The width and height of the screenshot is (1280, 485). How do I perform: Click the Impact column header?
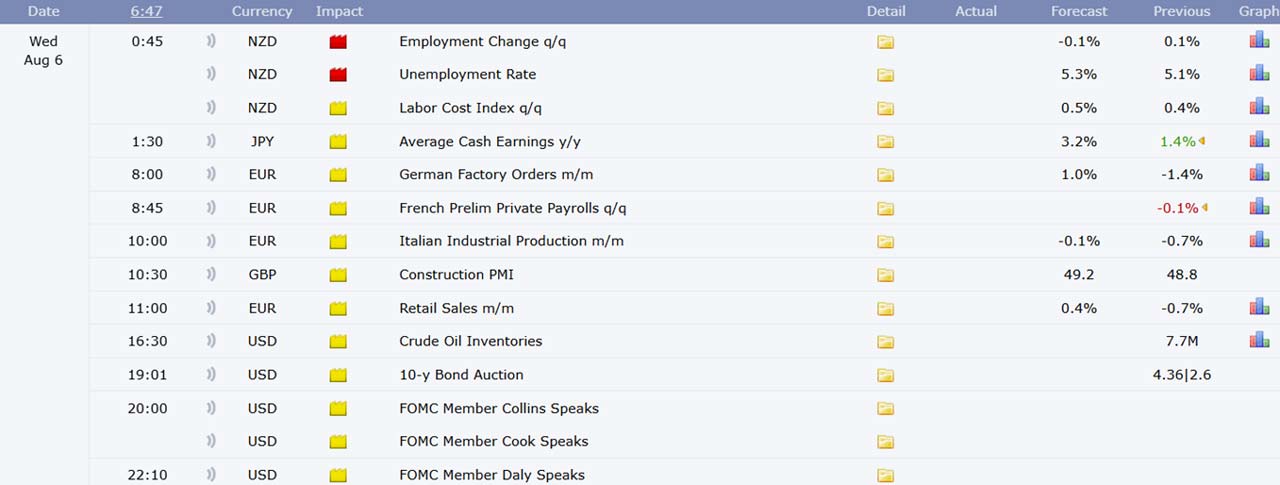click(x=339, y=11)
